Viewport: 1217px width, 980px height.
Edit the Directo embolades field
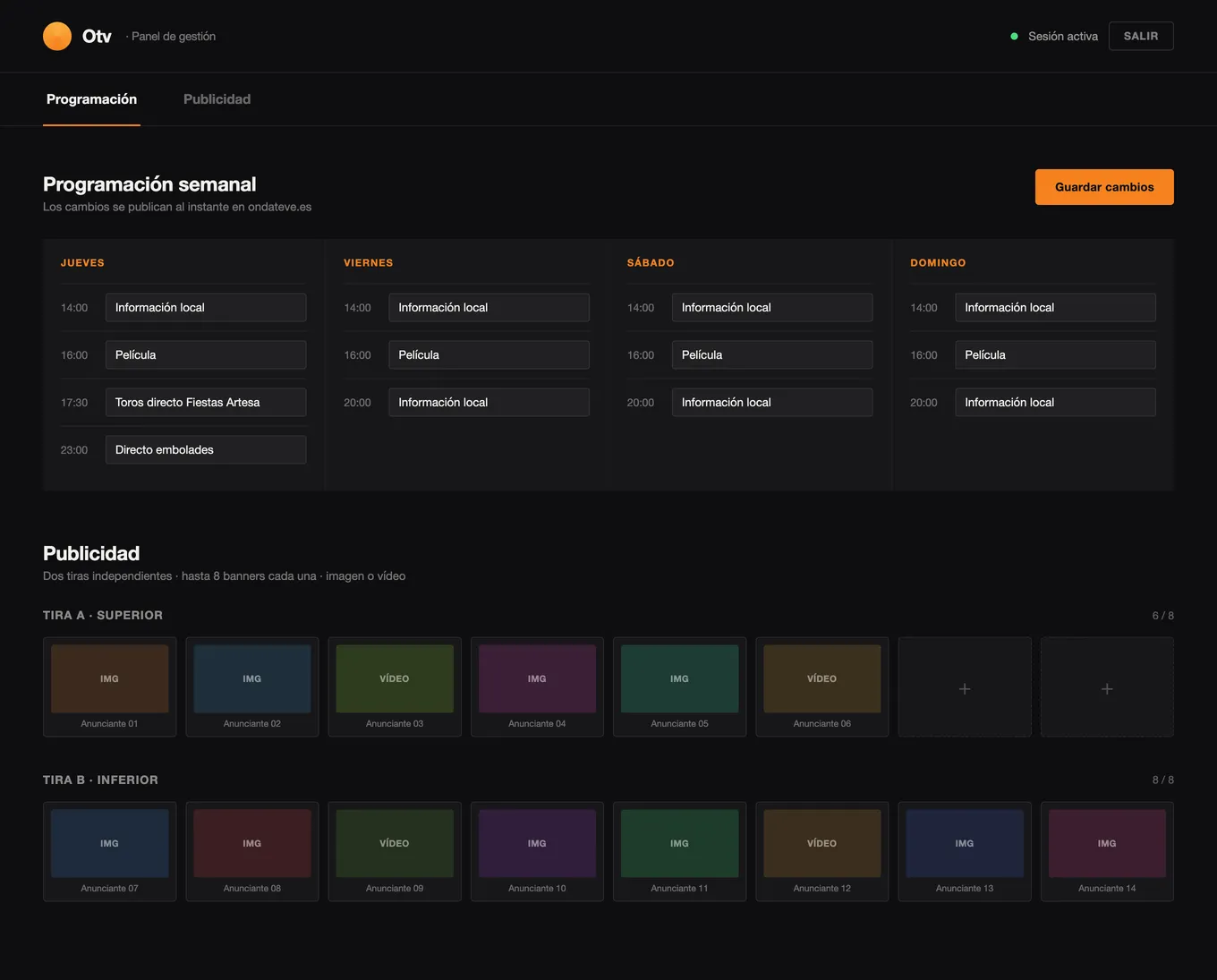(x=206, y=450)
